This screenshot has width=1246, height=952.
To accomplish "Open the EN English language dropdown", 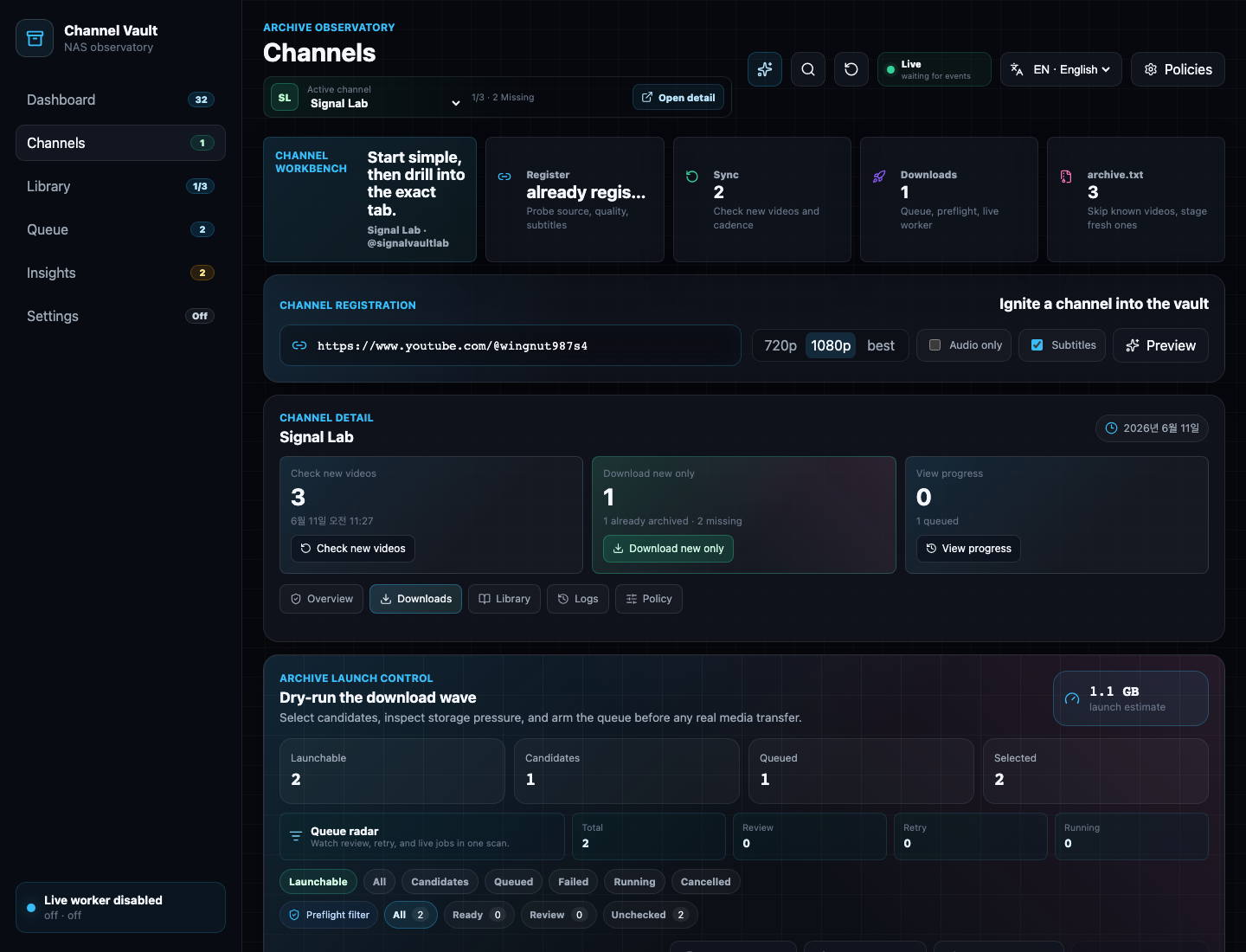I will tap(1061, 69).
